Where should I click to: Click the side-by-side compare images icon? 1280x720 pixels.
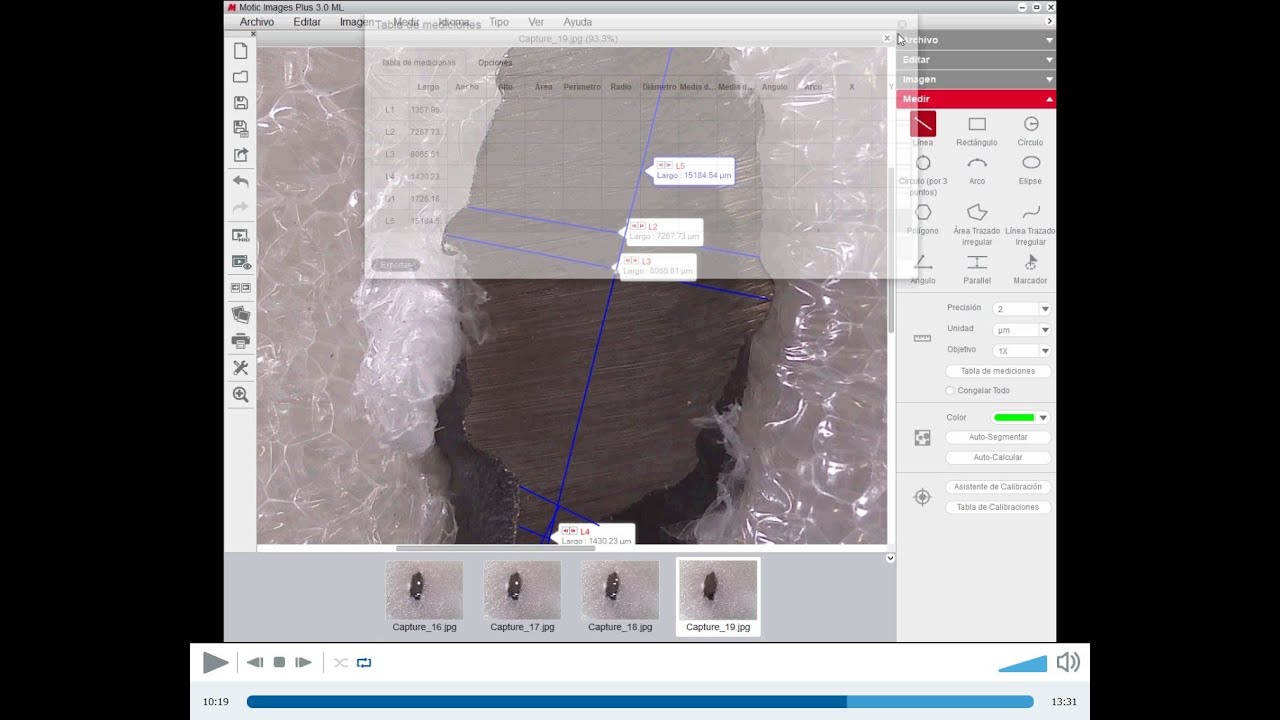[240, 288]
